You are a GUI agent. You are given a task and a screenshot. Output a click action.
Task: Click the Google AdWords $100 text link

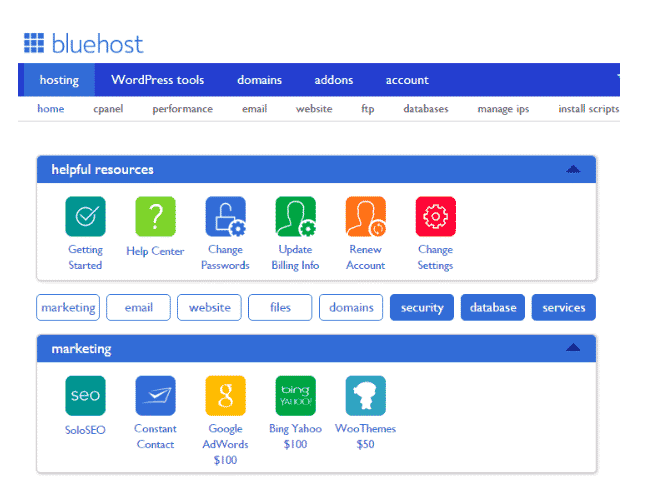click(x=225, y=444)
